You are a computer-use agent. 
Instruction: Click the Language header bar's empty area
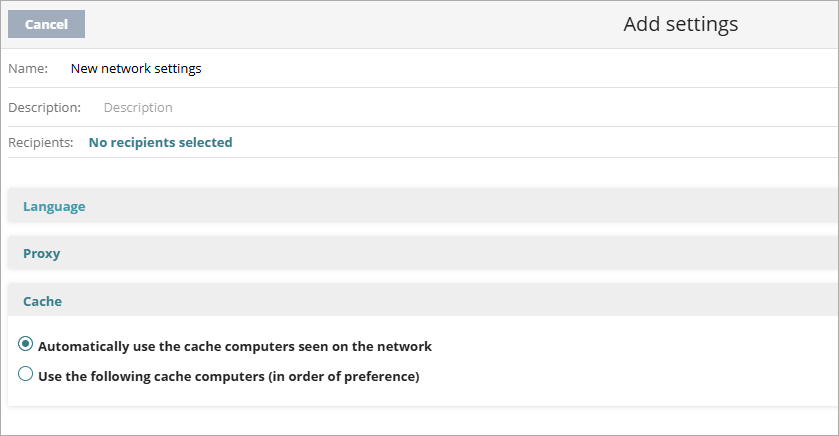(450, 206)
